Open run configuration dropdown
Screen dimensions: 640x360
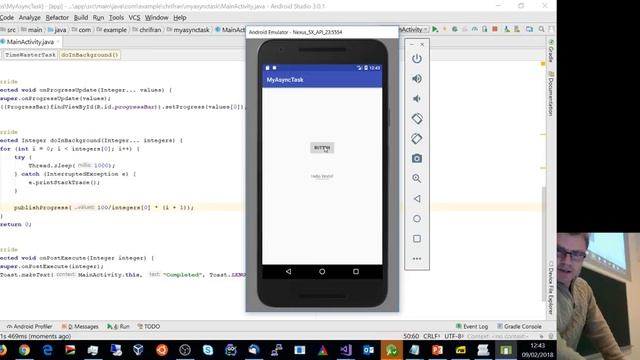click(413, 29)
